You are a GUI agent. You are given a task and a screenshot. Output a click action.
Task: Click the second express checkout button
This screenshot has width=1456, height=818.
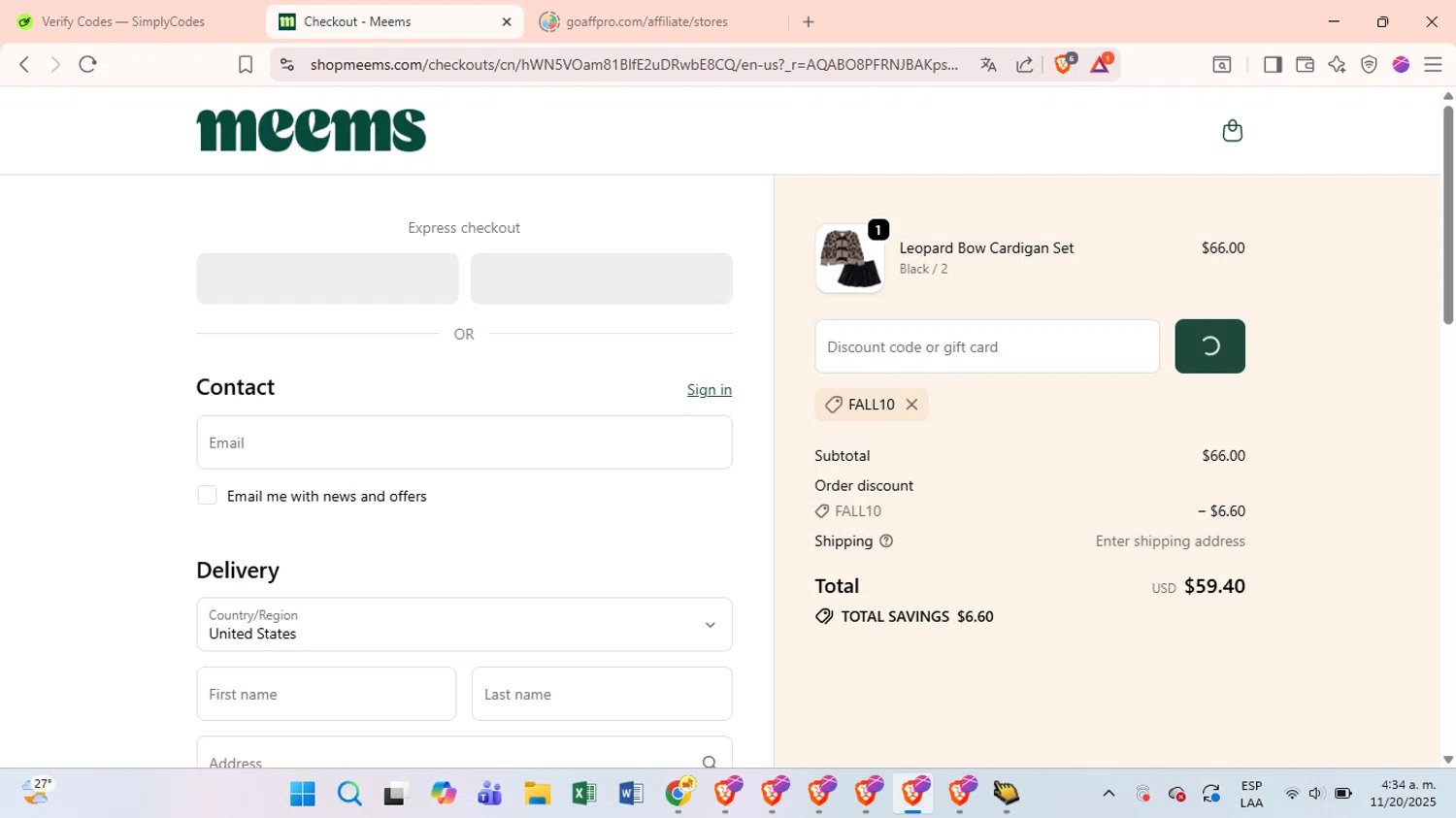(602, 278)
